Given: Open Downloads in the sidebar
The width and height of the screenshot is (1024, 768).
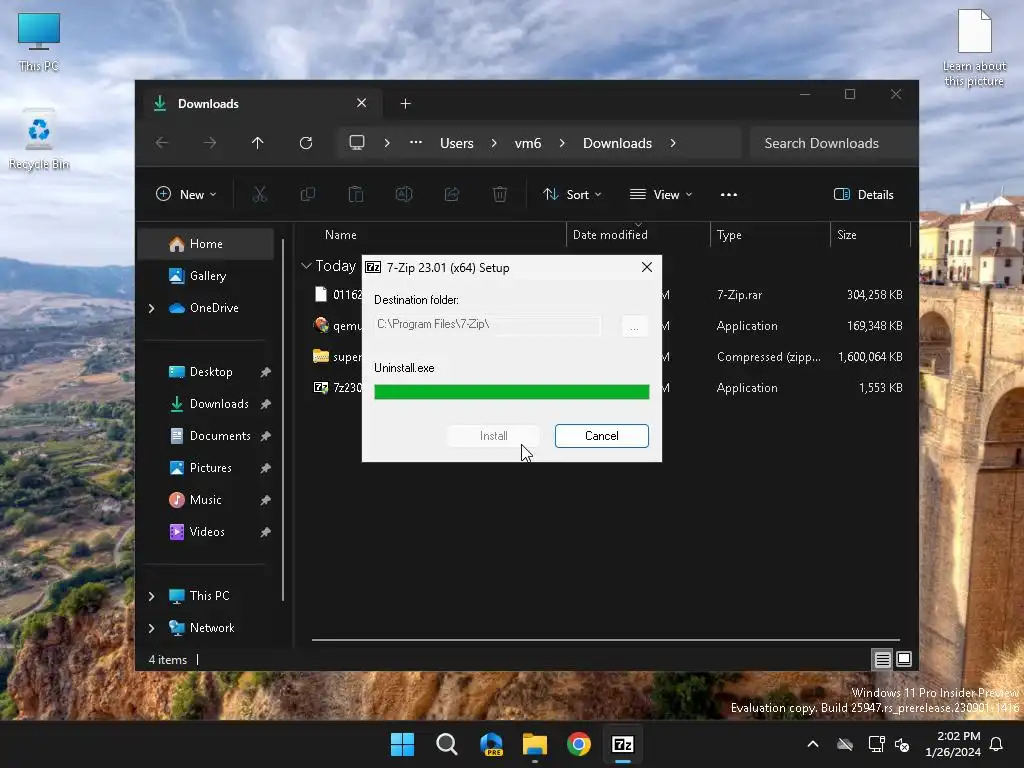Looking at the screenshot, I should coord(219,404).
